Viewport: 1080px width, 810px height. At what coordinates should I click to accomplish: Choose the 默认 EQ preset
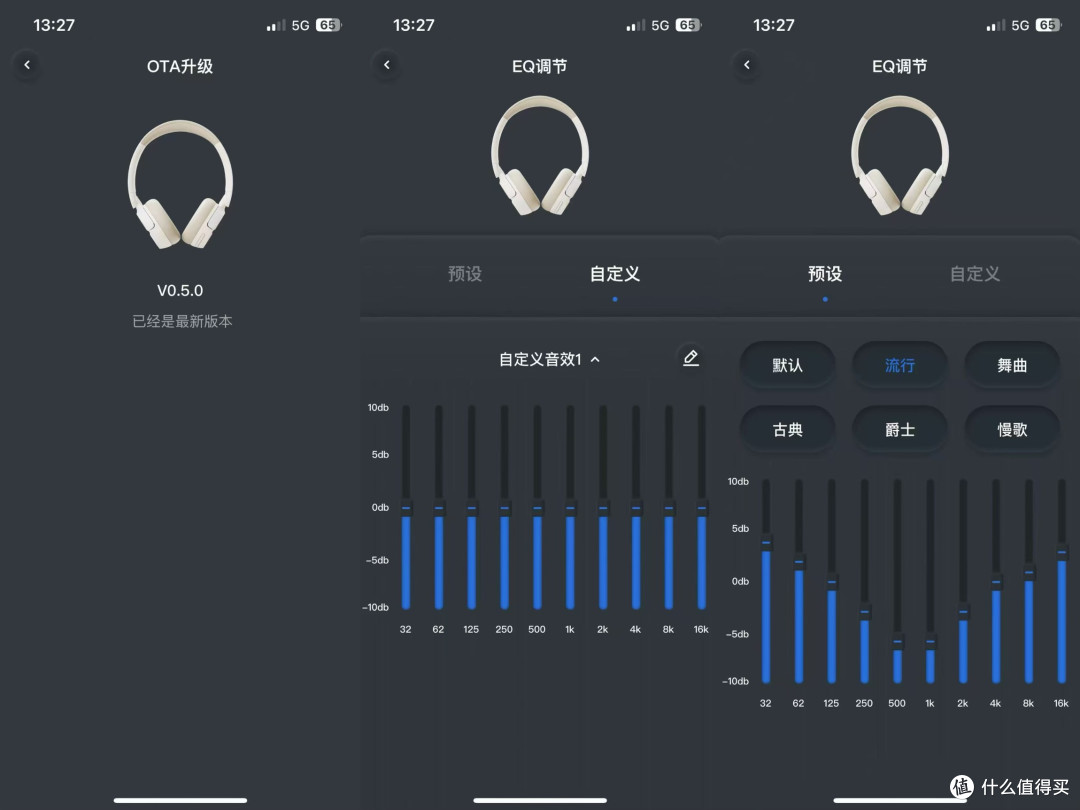click(x=787, y=365)
